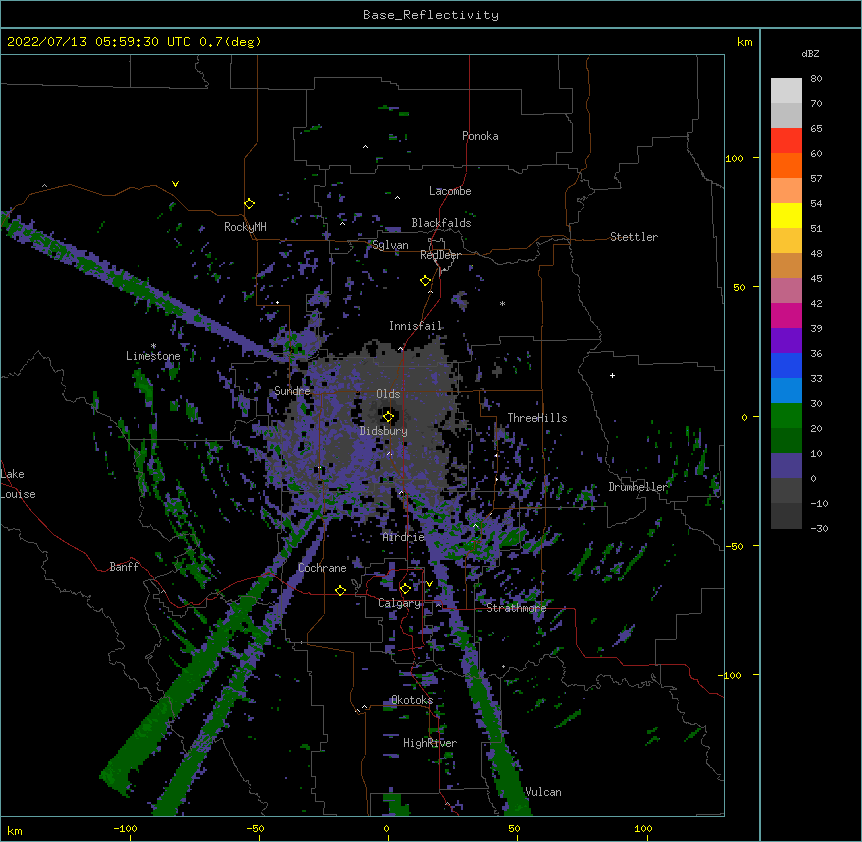862x842 pixels.
Task: Click the 80 value on the dBZ scale
Action: (x=816, y=79)
